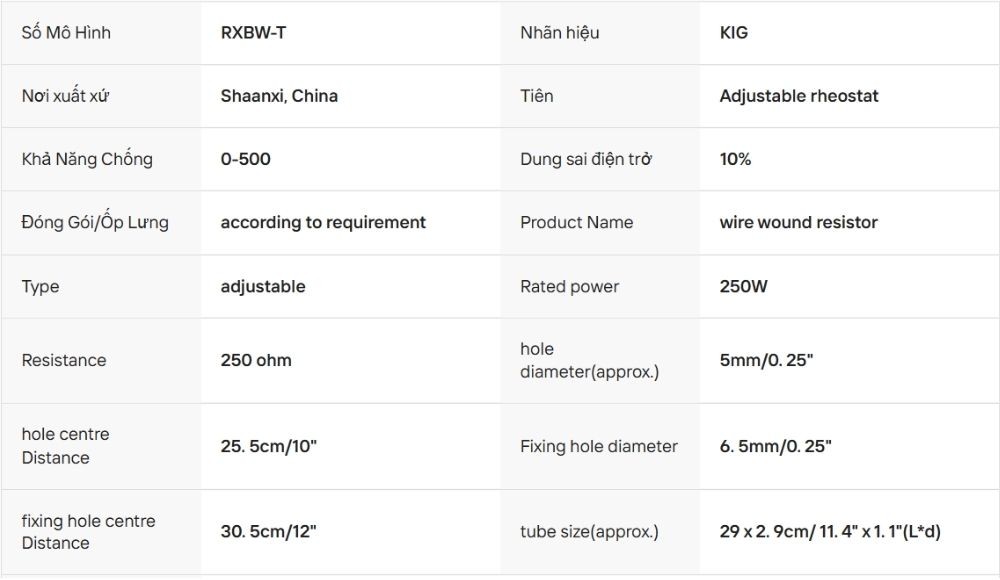Click the tube size dimensions value
The height and width of the screenshot is (580, 1000).
[830, 532]
